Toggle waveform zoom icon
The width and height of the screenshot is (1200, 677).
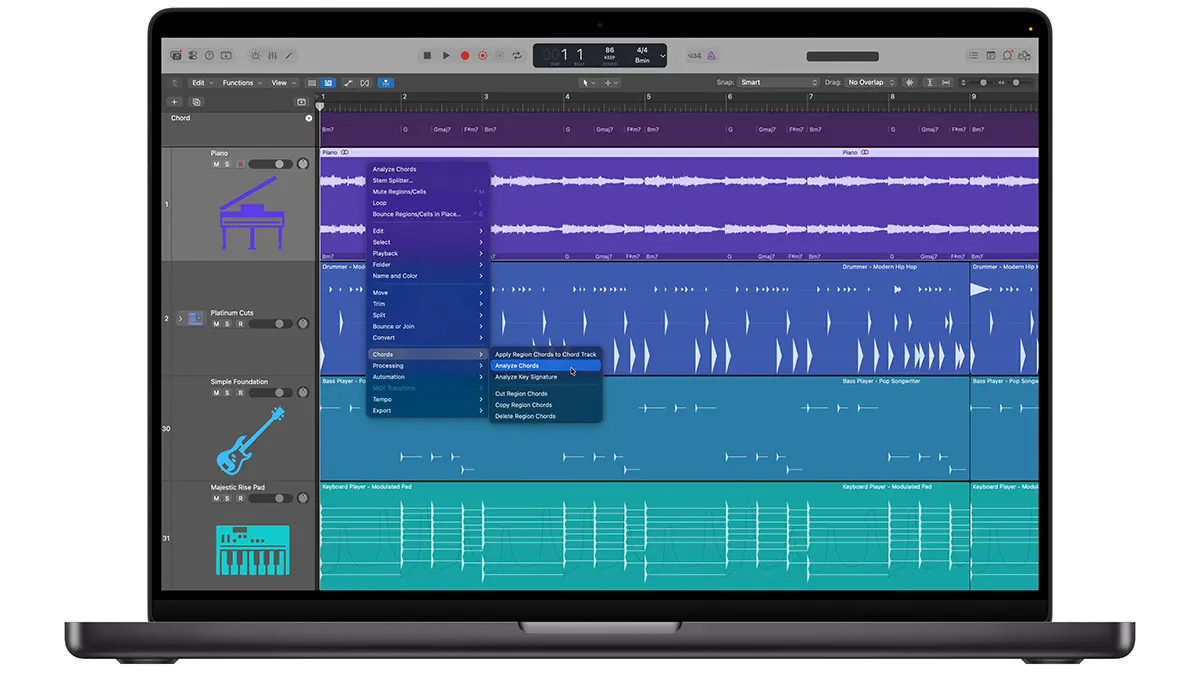tap(910, 82)
